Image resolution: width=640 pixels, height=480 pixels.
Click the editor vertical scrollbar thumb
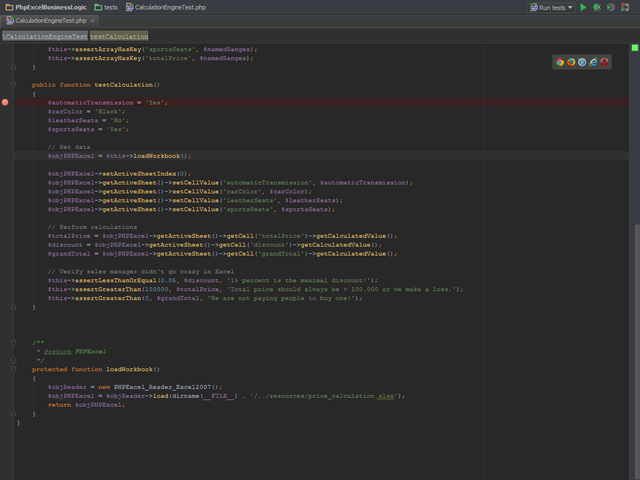pyautogui.click(x=637, y=351)
